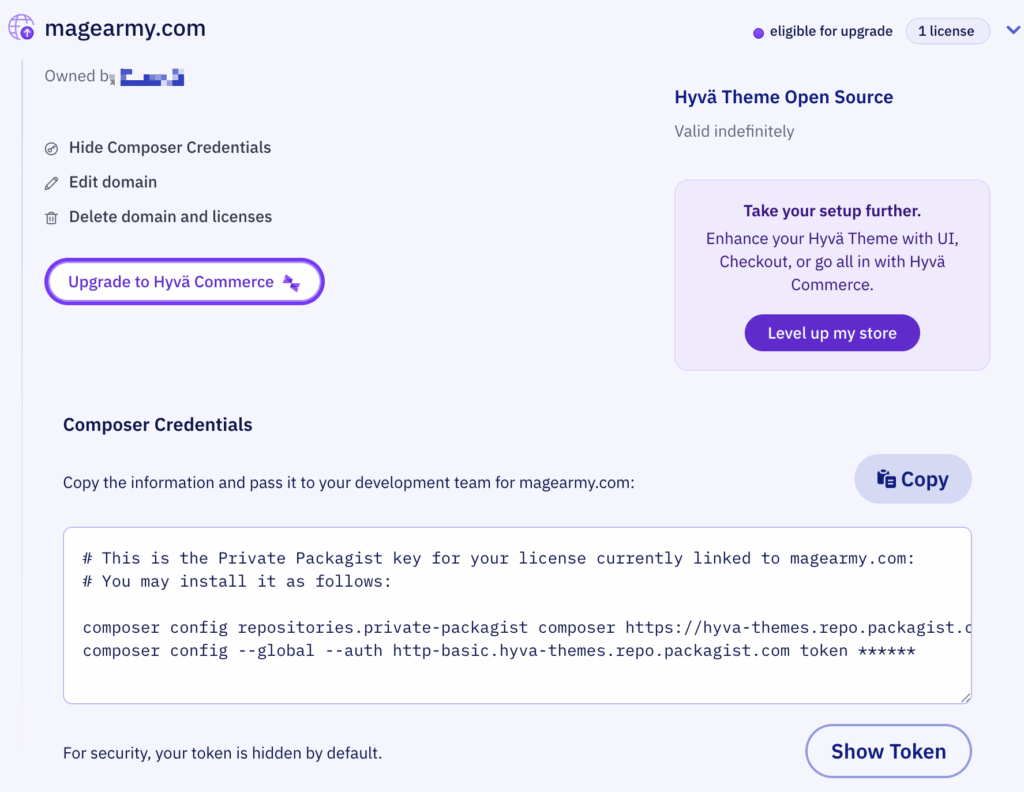Click the Level up my store button
Screen dimensions: 1024x792
[x=831, y=333]
